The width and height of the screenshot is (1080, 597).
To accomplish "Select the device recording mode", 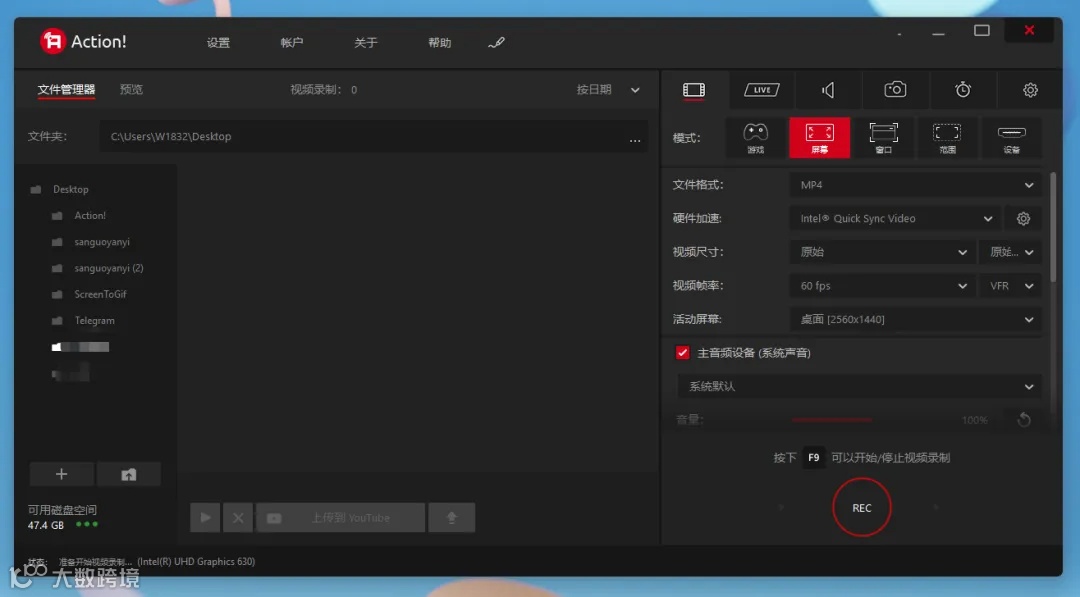I will [x=1011, y=138].
